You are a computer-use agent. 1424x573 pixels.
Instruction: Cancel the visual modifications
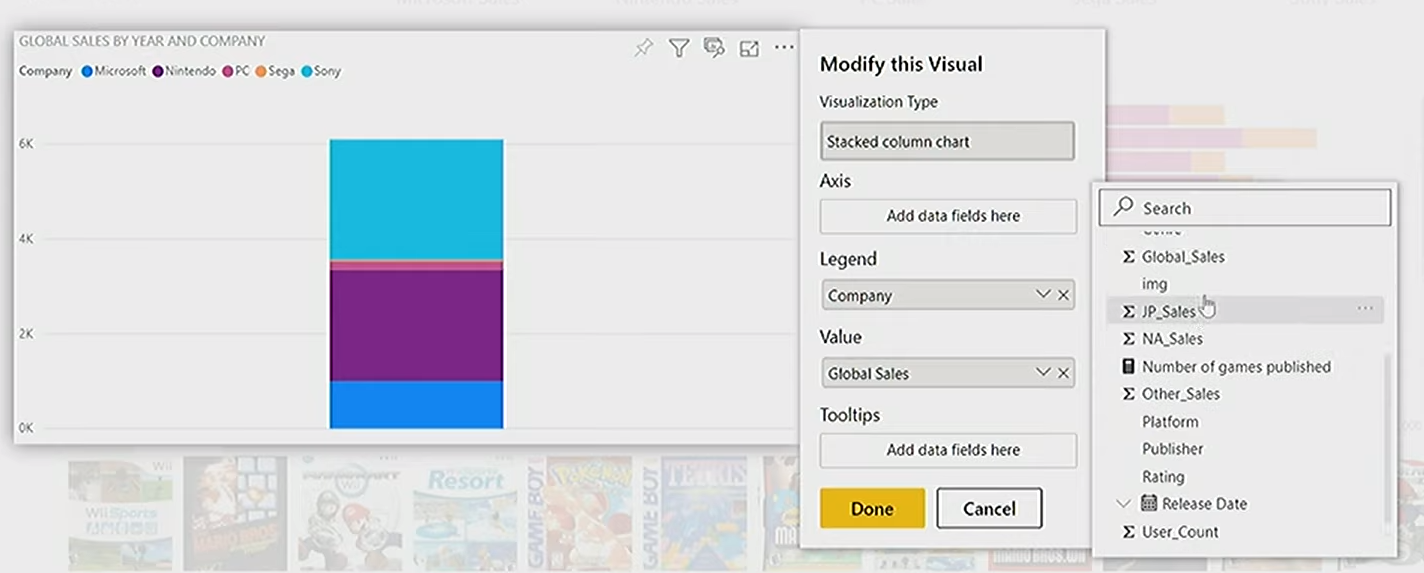[x=989, y=508]
